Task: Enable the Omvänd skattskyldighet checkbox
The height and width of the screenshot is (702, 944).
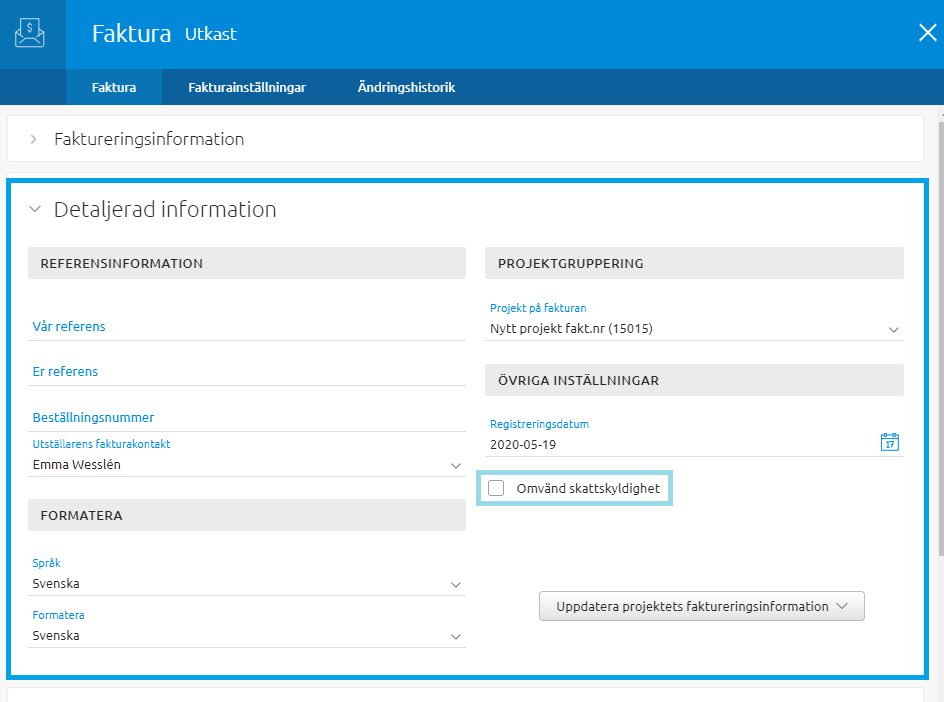Action: [x=496, y=489]
